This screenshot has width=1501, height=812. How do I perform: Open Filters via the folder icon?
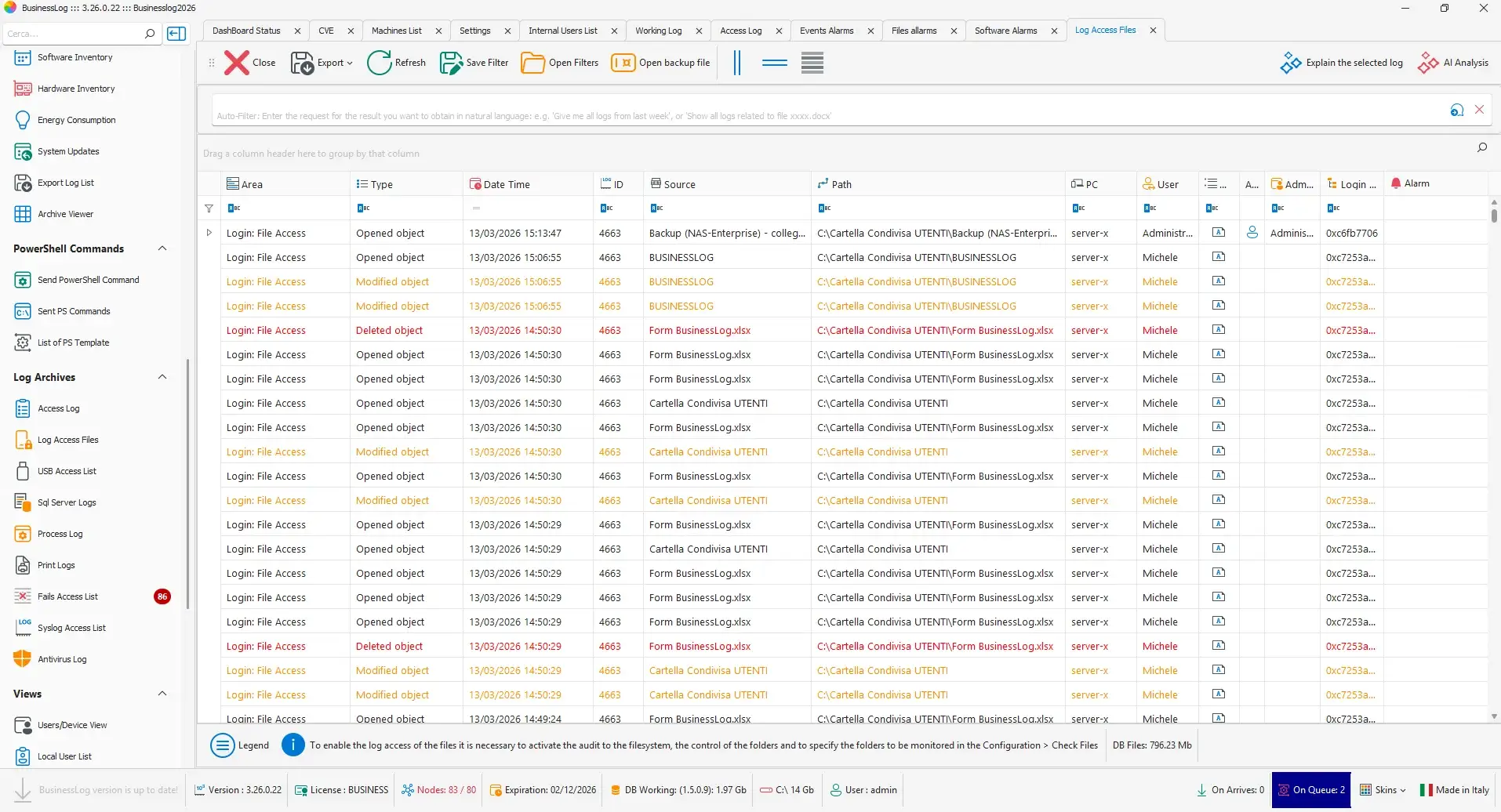click(532, 63)
